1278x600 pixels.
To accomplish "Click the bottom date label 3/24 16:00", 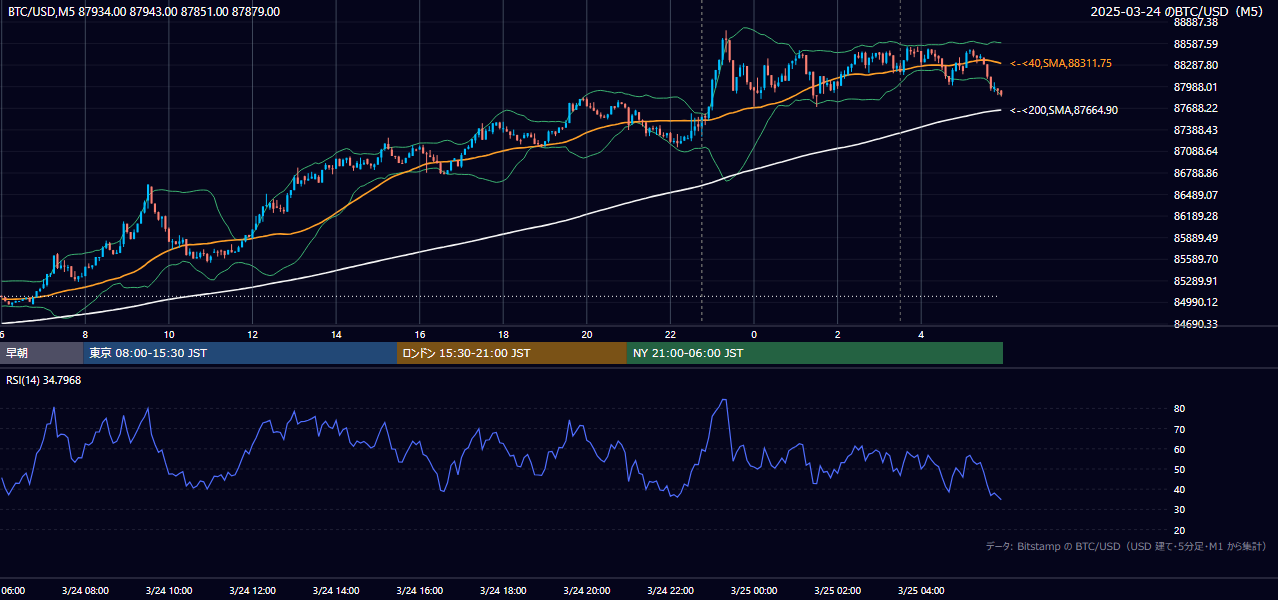I will pyautogui.click(x=419, y=591).
